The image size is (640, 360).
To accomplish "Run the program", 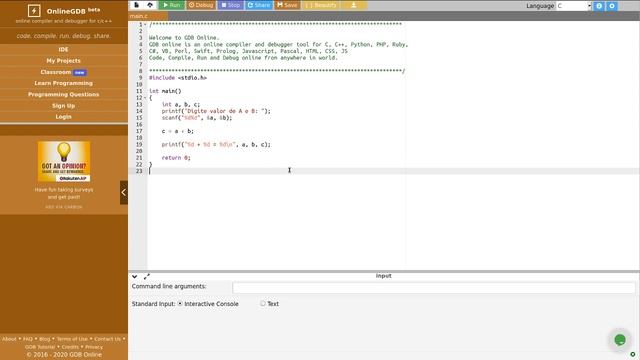I will (x=172, y=5).
